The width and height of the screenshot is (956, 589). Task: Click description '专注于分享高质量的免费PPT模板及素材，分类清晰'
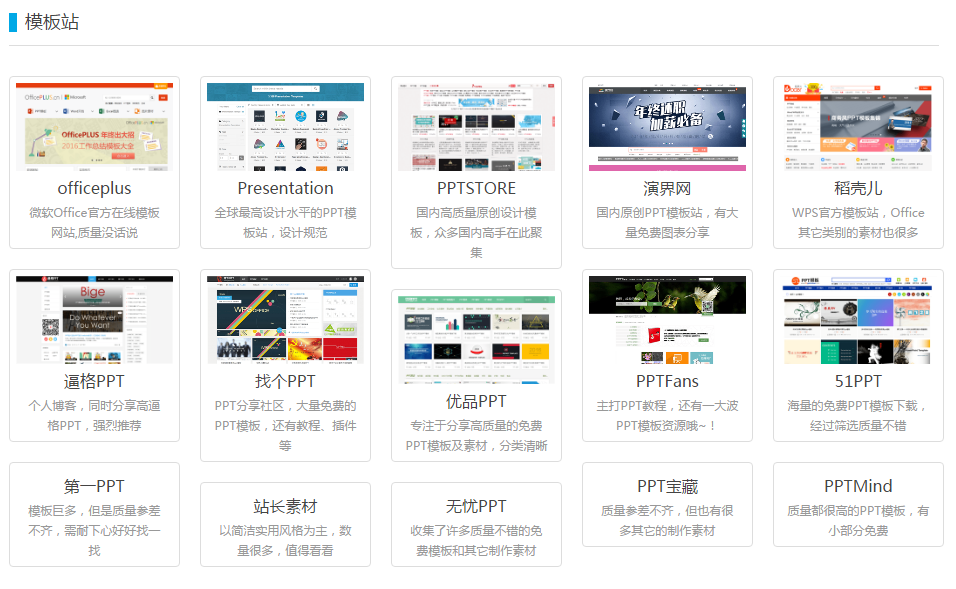476,436
